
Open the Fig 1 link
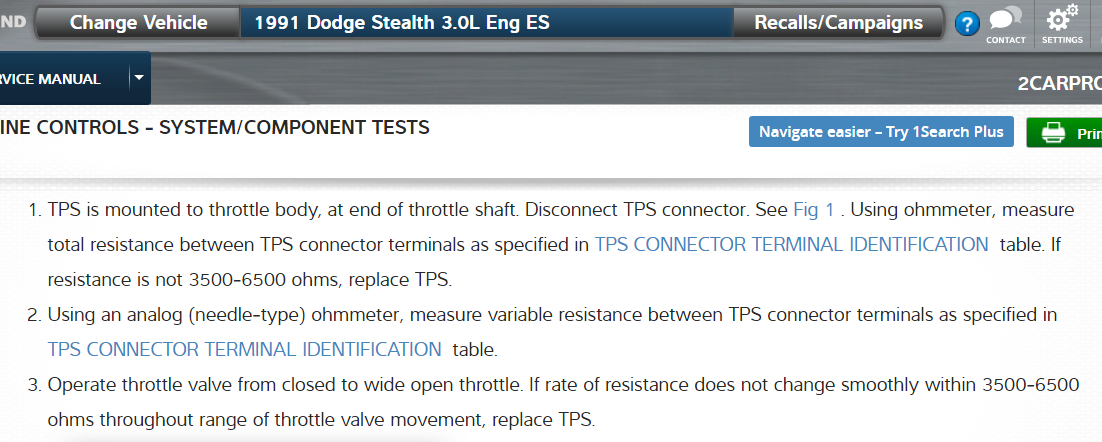tap(813, 210)
